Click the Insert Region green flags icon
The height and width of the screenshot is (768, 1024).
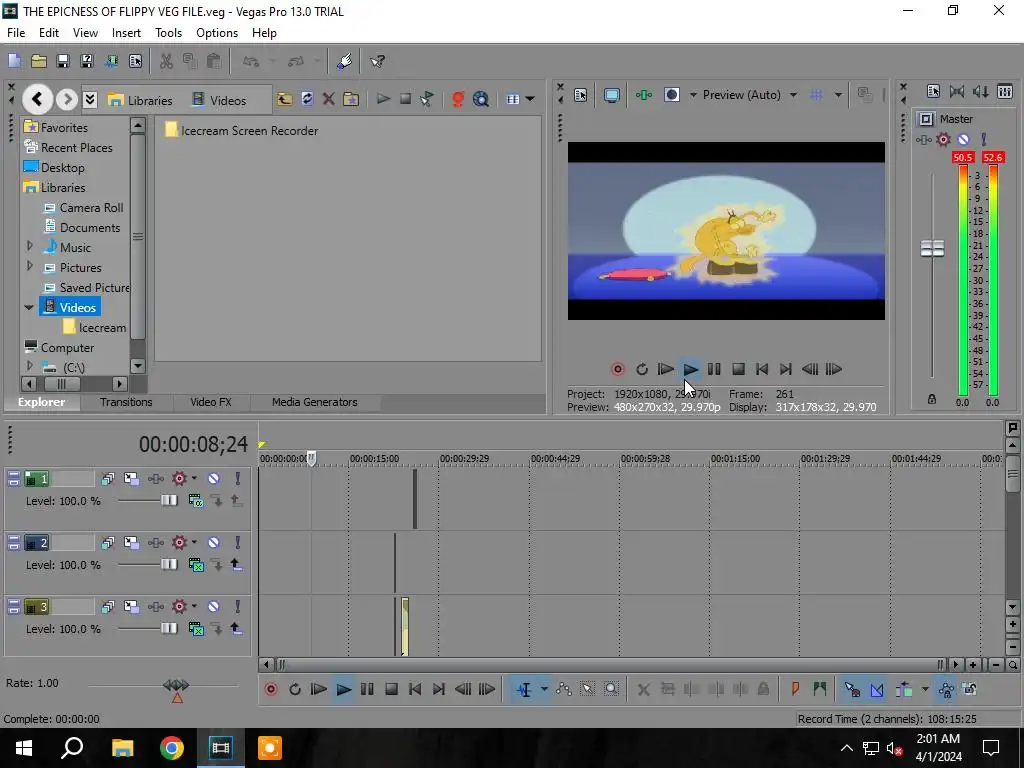point(820,689)
